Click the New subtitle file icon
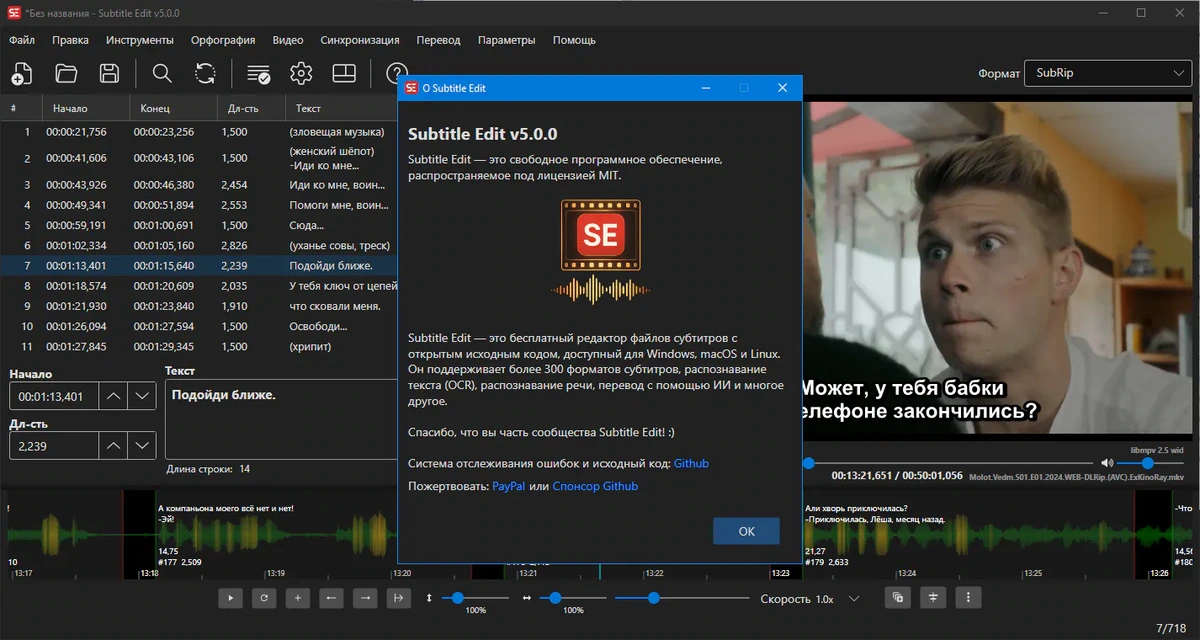Screen dimensions: 1200x640 (22, 73)
